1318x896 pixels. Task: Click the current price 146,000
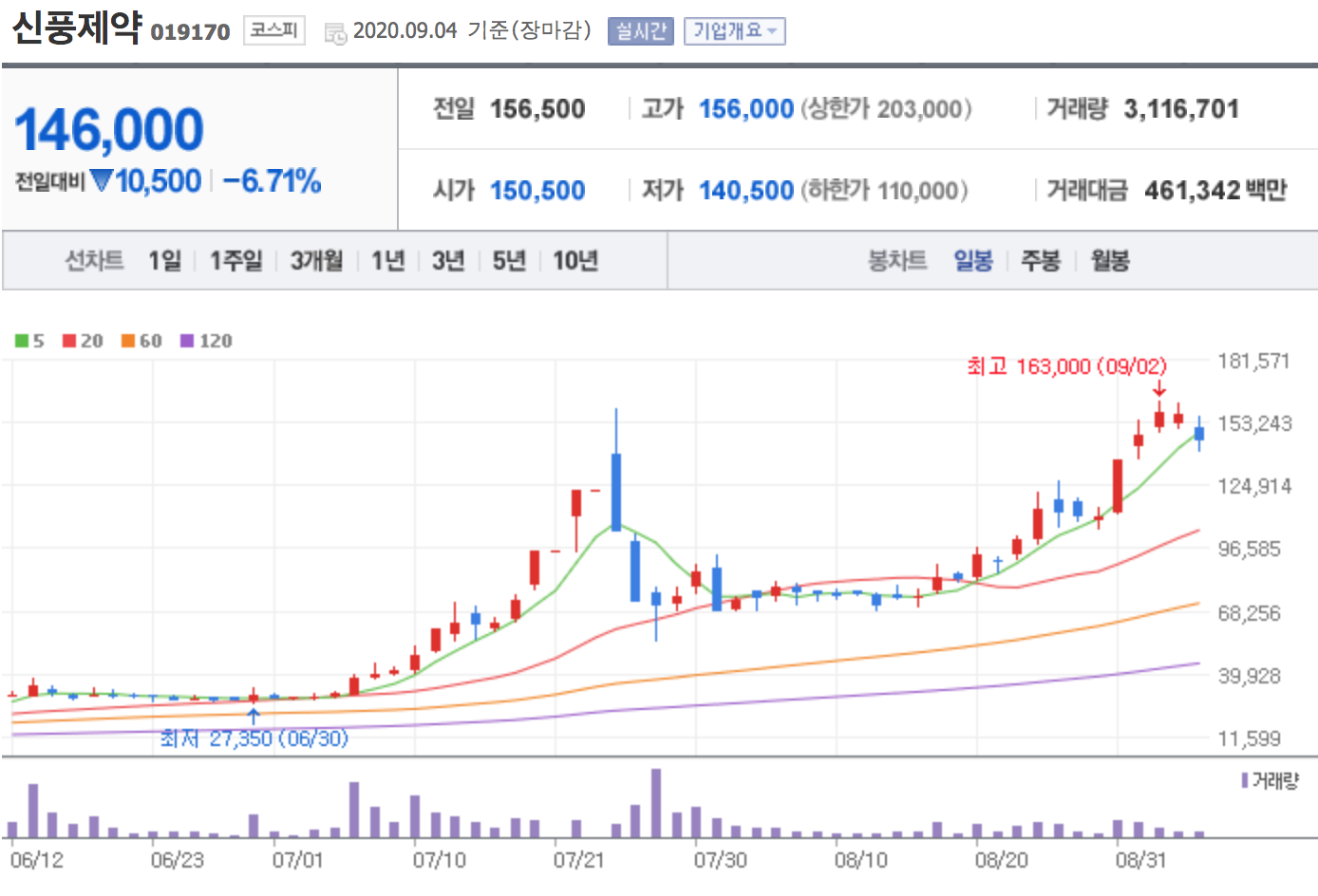coord(109,129)
